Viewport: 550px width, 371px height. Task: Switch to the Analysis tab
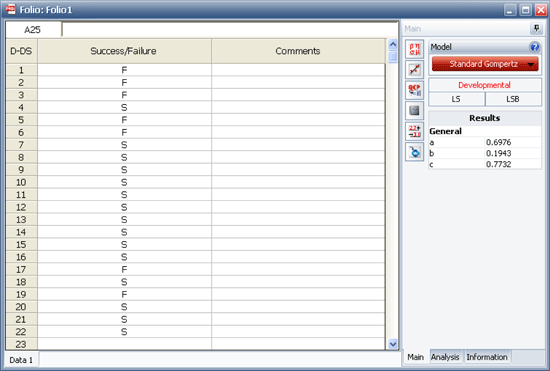tap(445, 357)
